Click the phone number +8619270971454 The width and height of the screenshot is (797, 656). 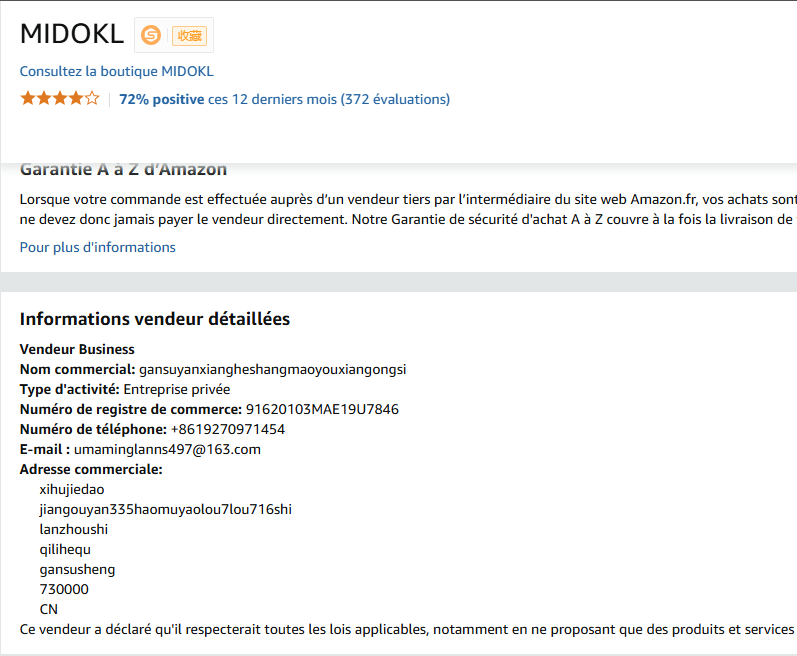click(227, 429)
